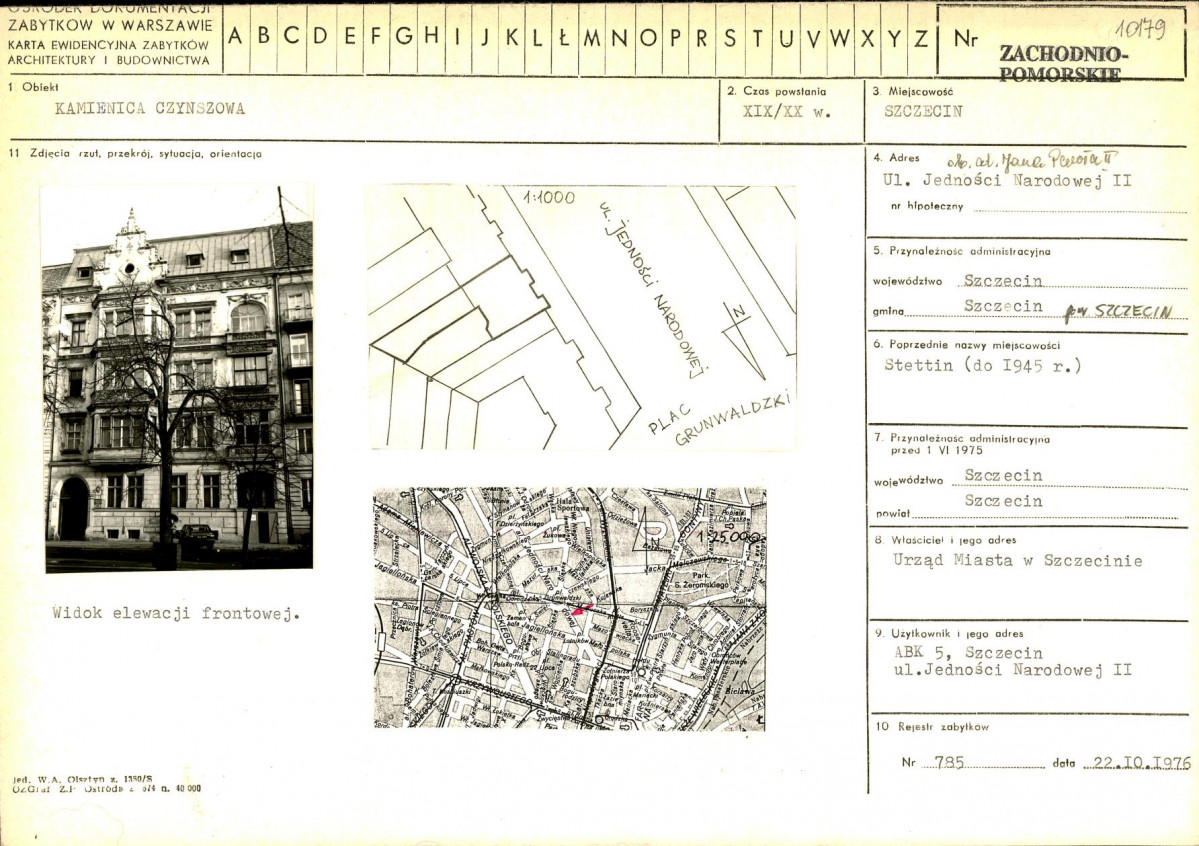Select letter "K" in the alphabet index
The height and width of the screenshot is (846, 1199).
[x=512, y=37]
